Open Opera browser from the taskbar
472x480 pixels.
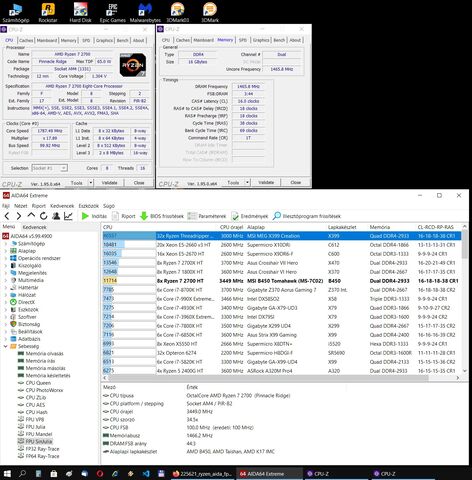[100, 473]
